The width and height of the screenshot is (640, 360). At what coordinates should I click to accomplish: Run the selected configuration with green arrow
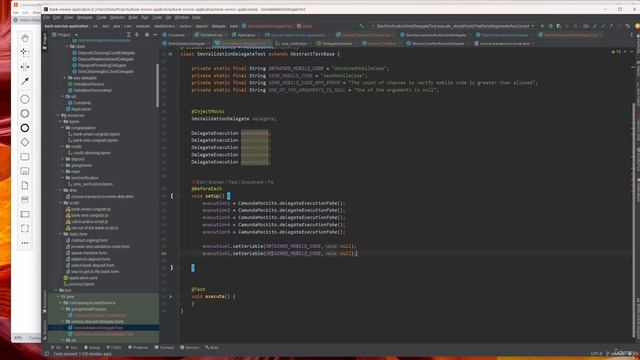tap(542, 26)
